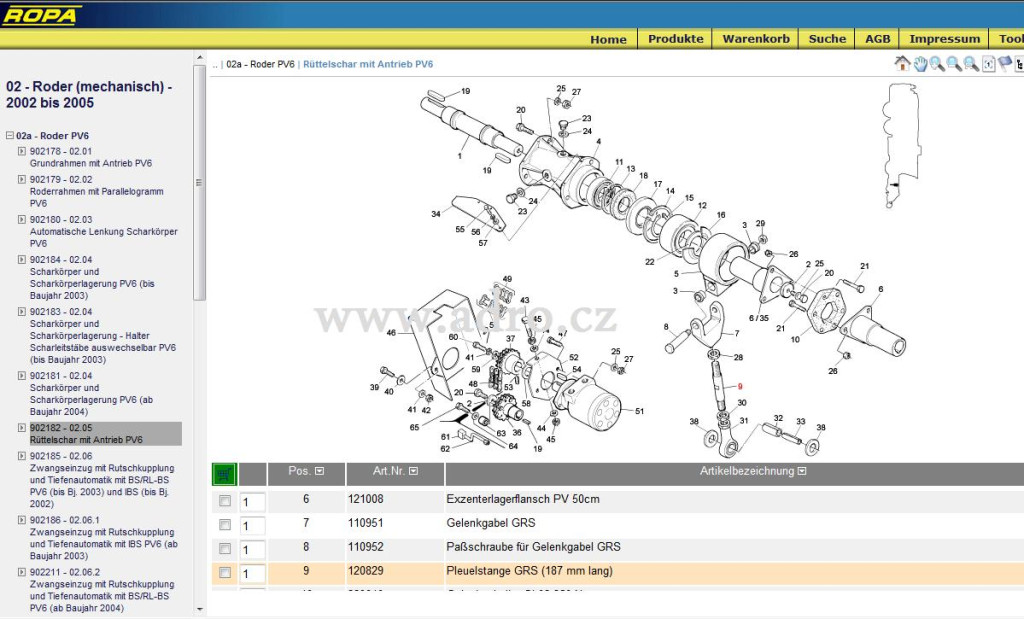
Task: Open the Impressum page
Action: click(x=944, y=39)
